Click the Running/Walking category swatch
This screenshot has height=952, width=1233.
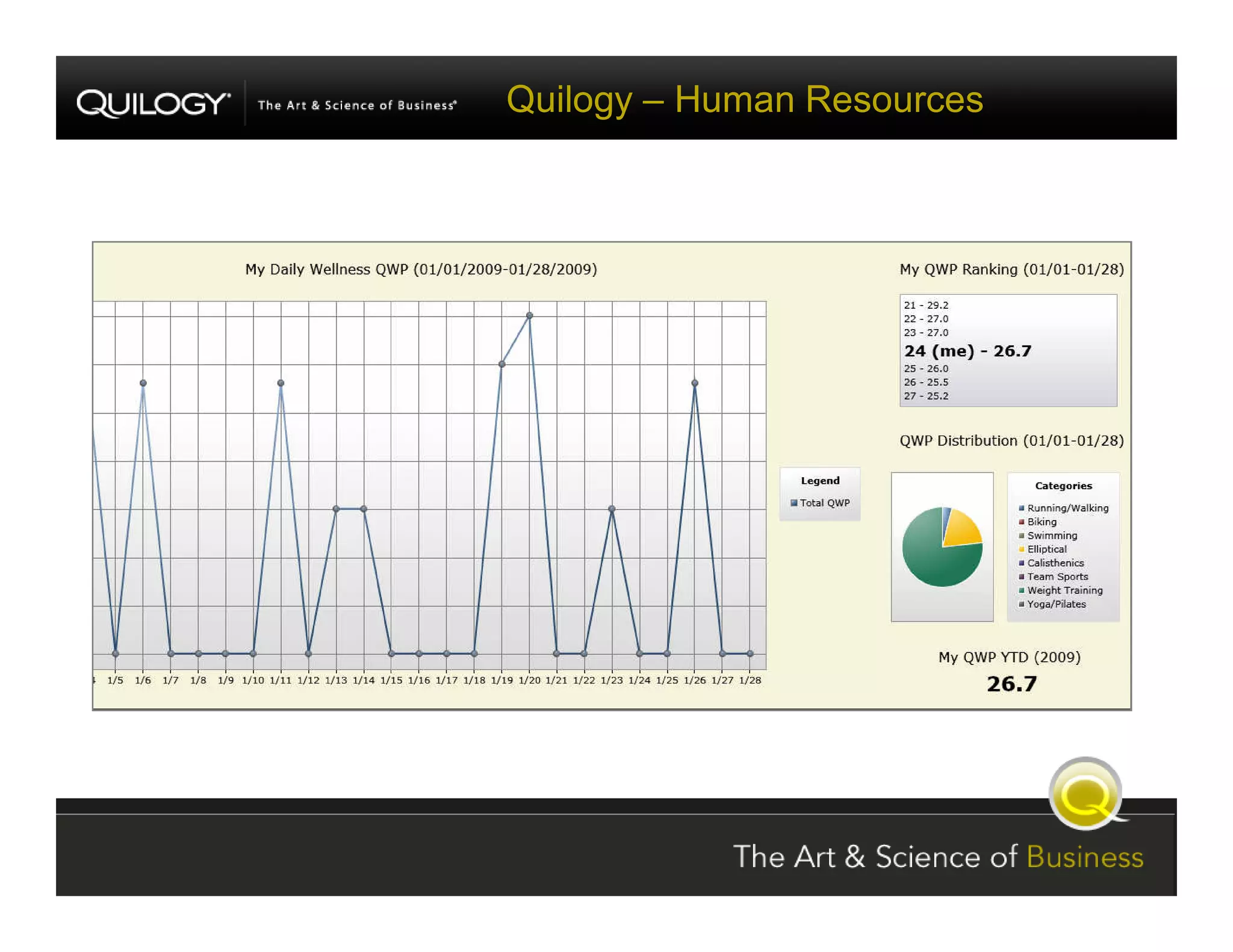tap(1021, 508)
